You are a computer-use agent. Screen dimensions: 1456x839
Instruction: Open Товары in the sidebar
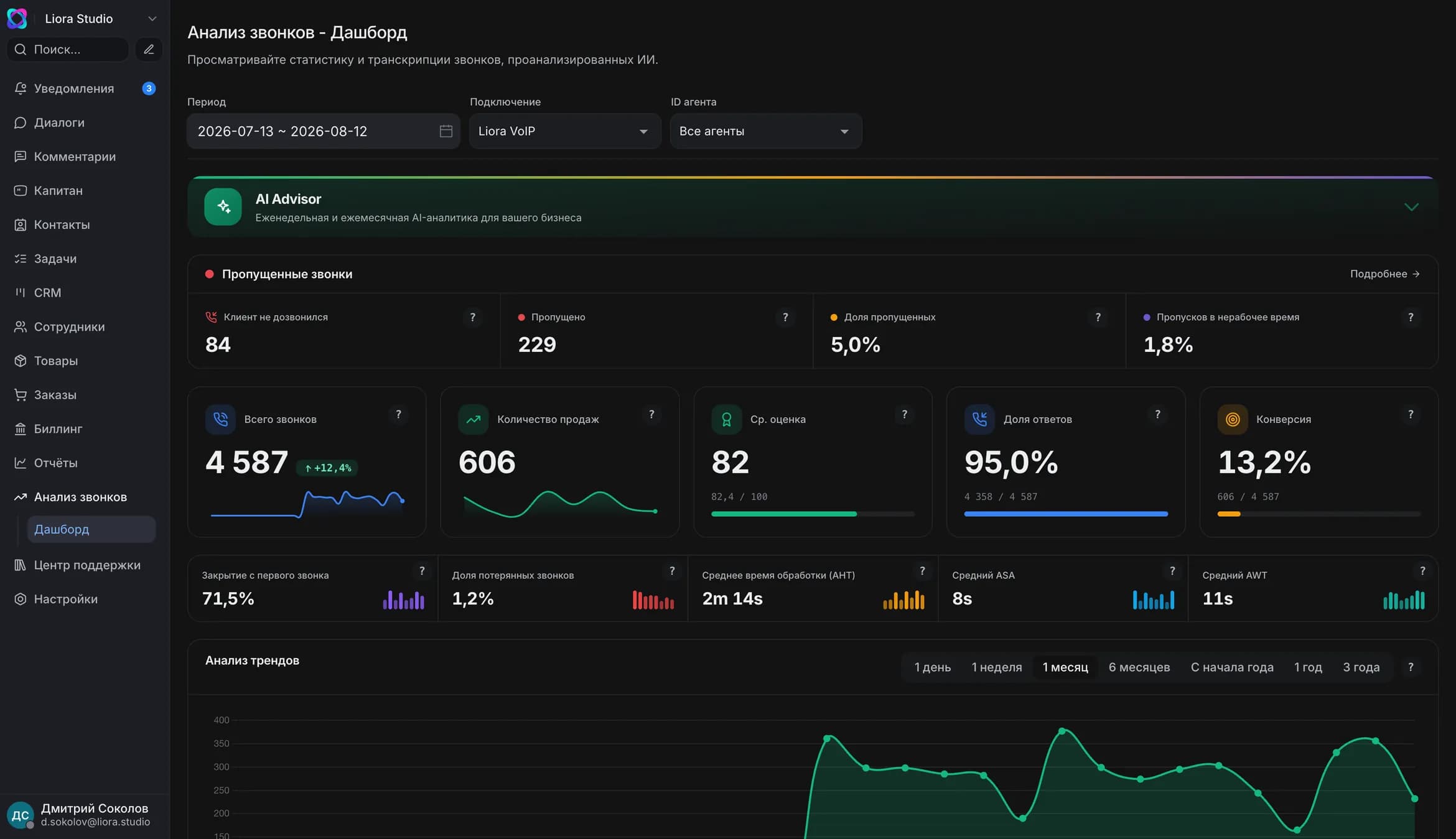[85, 361]
